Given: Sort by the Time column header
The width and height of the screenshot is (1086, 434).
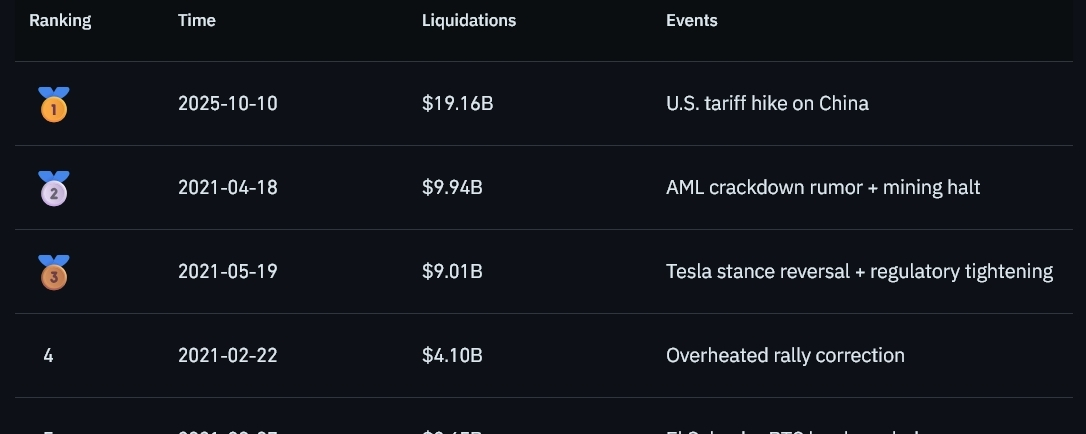Looking at the screenshot, I should (197, 21).
